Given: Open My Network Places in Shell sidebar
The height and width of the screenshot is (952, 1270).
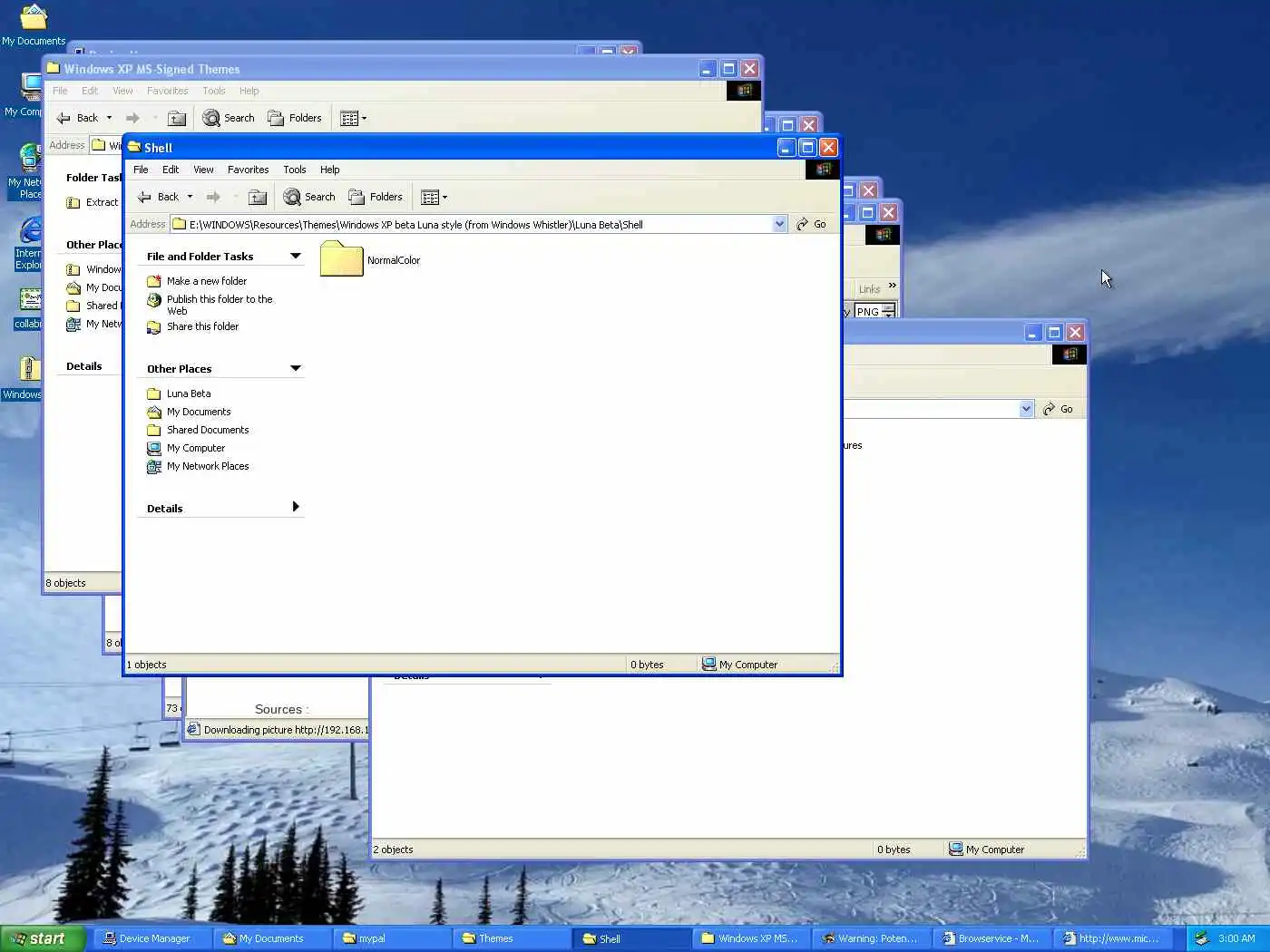Looking at the screenshot, I should tap(207, 466).
